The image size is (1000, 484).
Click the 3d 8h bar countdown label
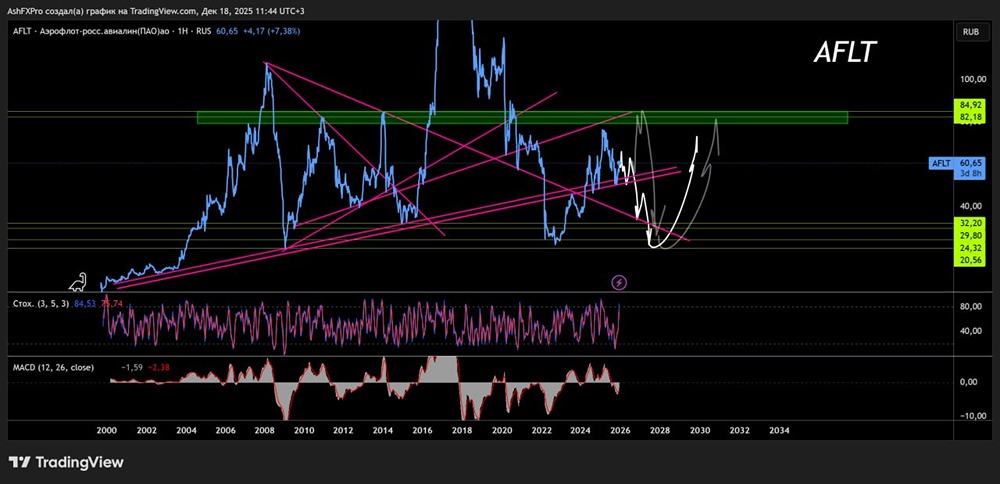[x=973, y=172]
